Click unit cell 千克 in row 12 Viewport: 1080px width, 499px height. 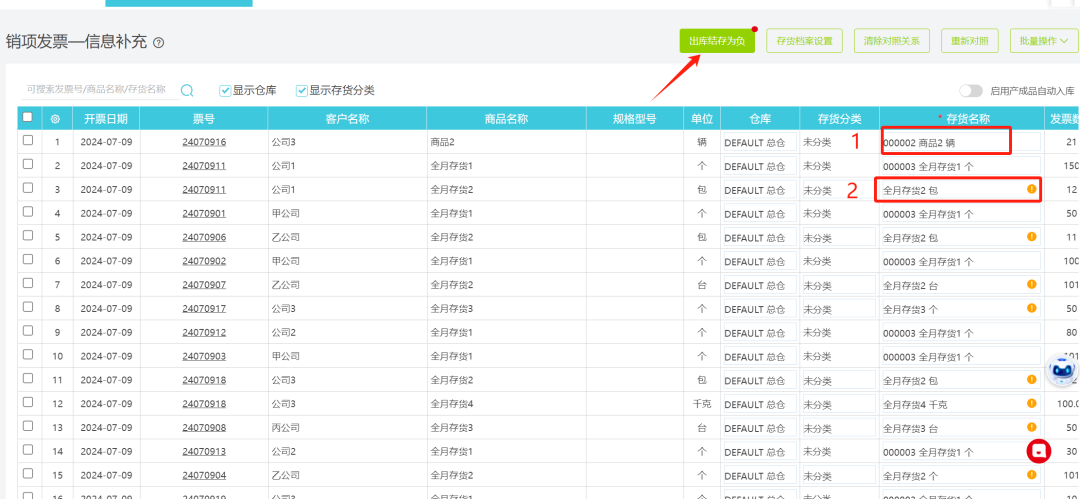tap(702, 405)
